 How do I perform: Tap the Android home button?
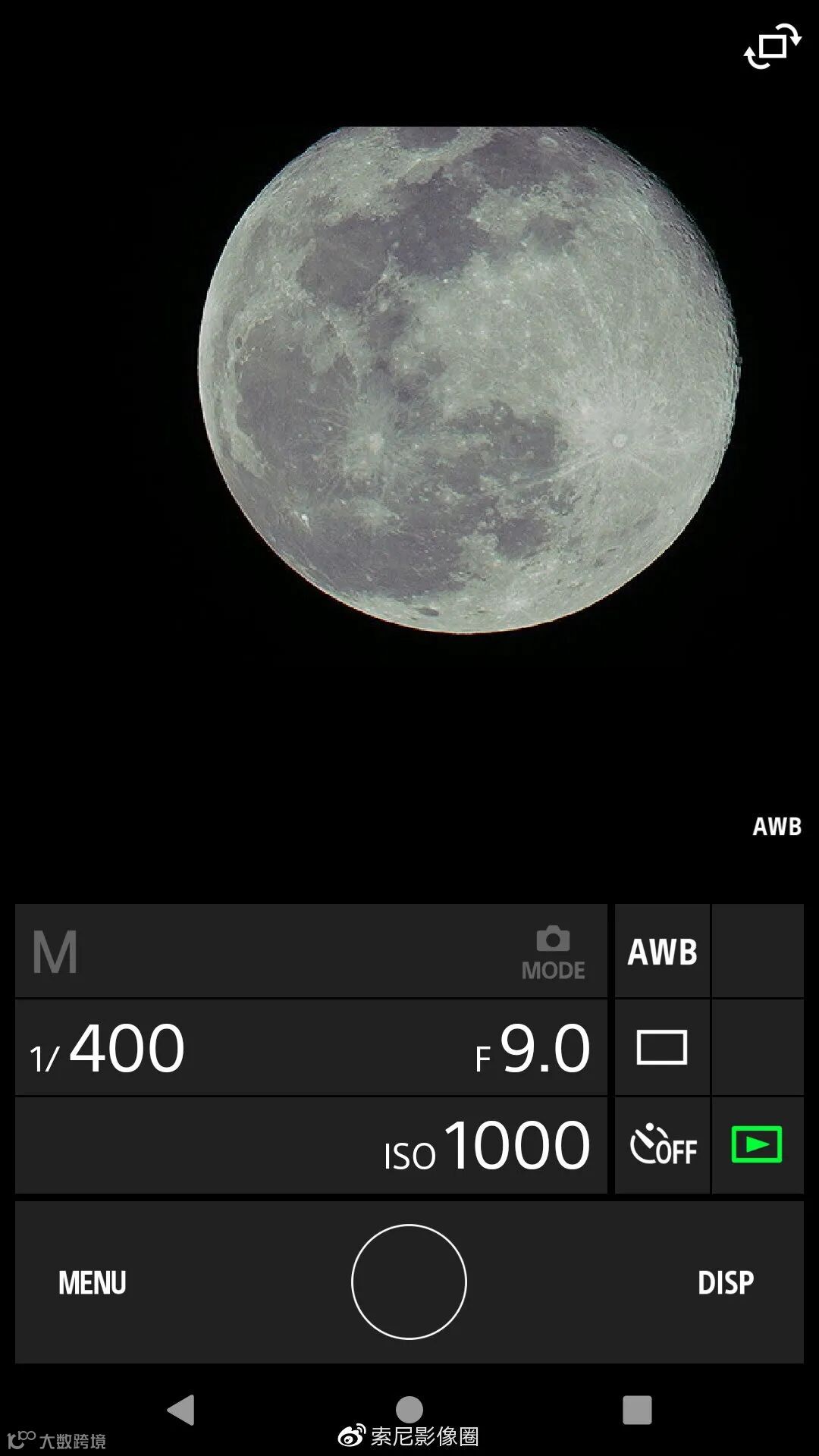[409, 1410]
